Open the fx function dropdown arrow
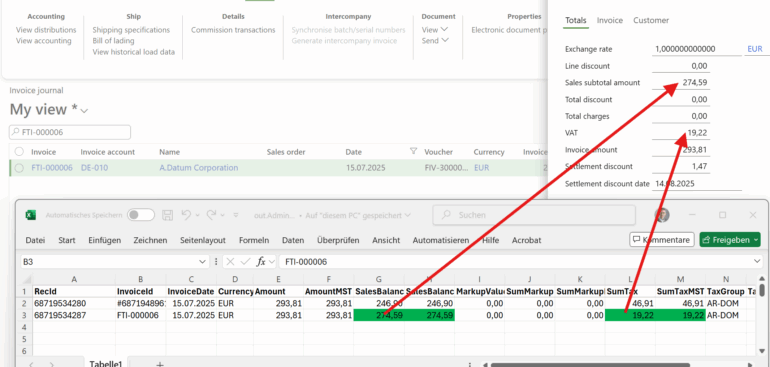This screenshot has width=770, height=367. point(272,262)
